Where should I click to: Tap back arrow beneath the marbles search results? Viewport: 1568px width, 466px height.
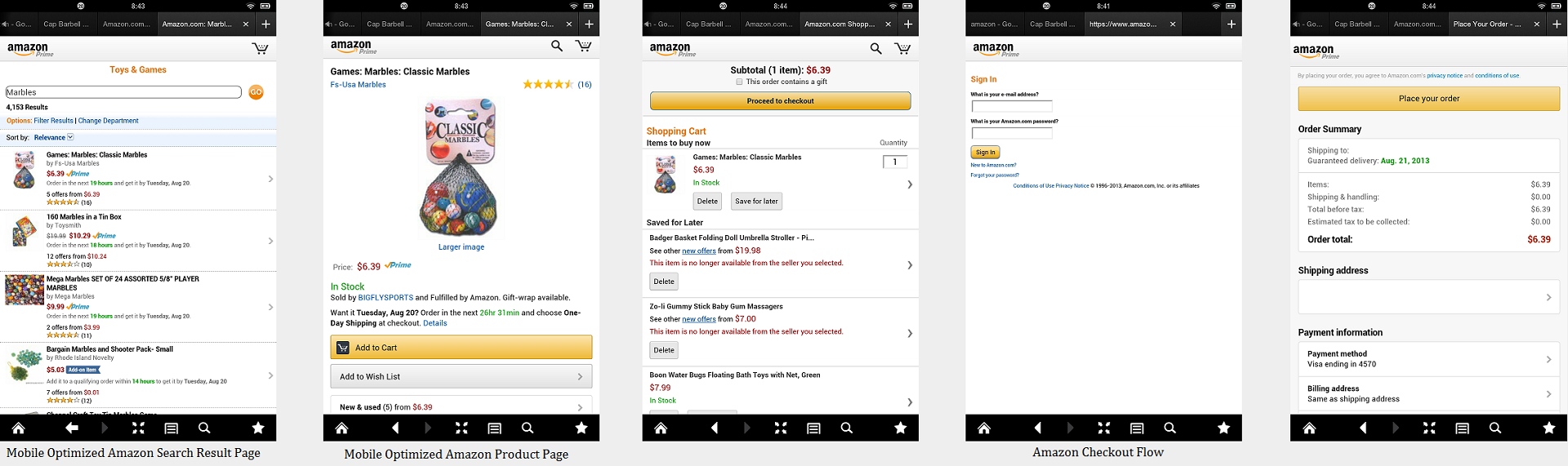[72, 428]
